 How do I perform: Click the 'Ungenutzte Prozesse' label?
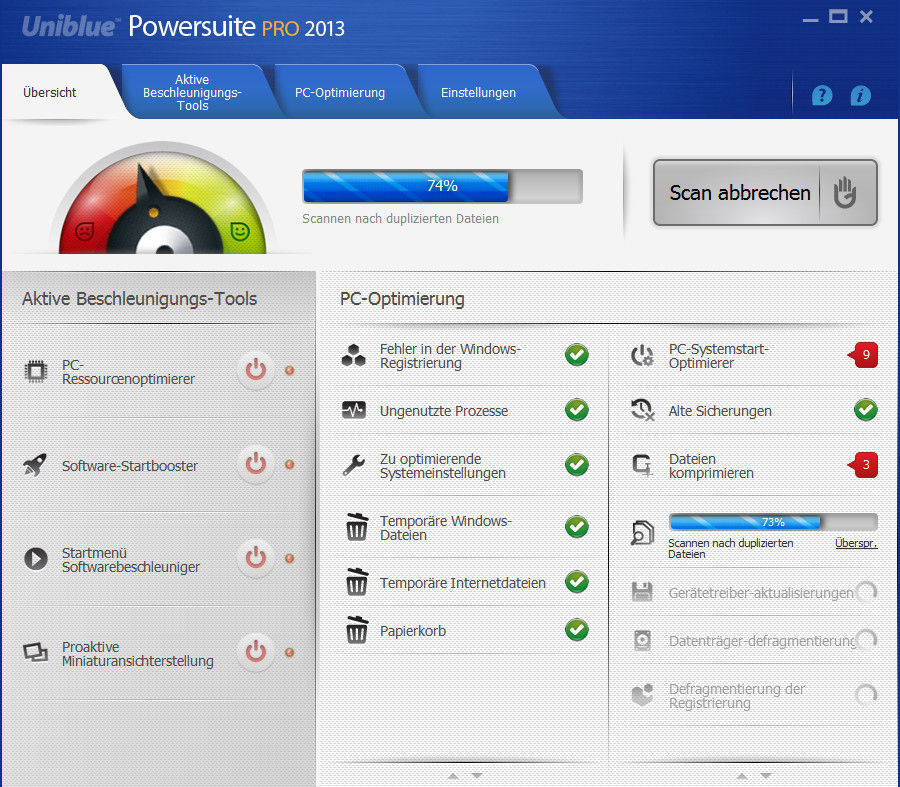(444, 411)
